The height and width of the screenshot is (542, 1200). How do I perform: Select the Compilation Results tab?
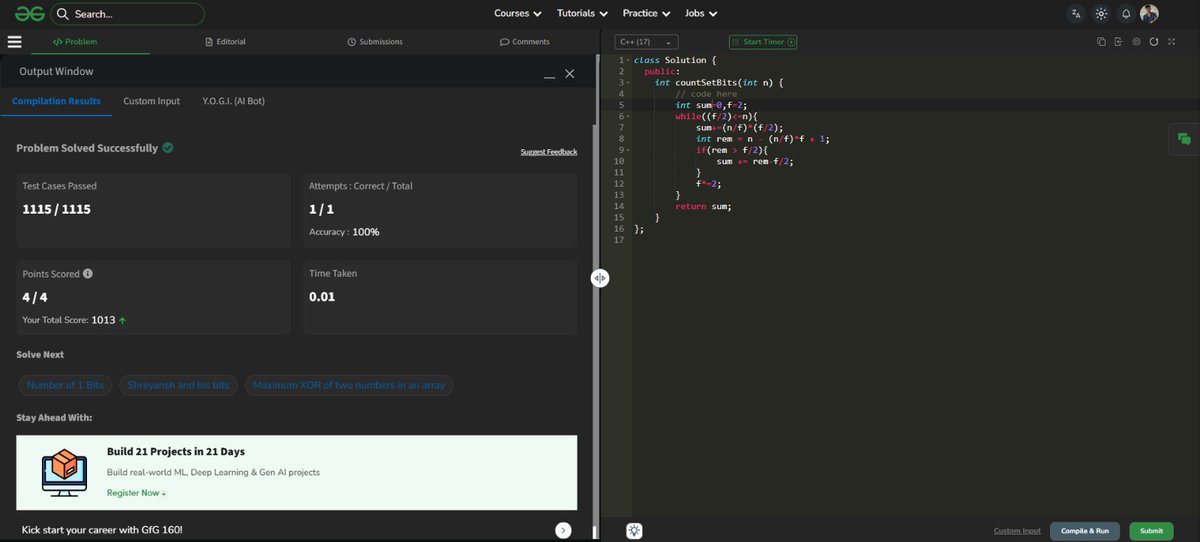(56, 101)
